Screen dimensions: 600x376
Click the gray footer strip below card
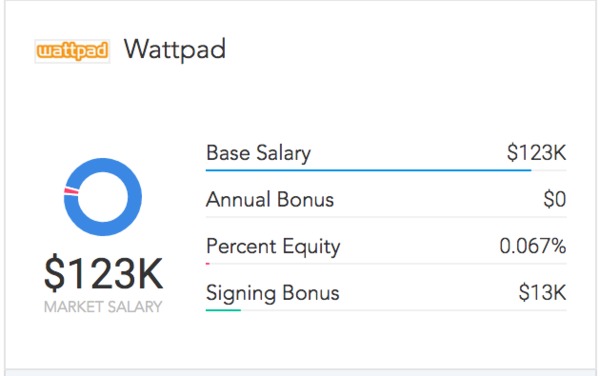[300, 373]
